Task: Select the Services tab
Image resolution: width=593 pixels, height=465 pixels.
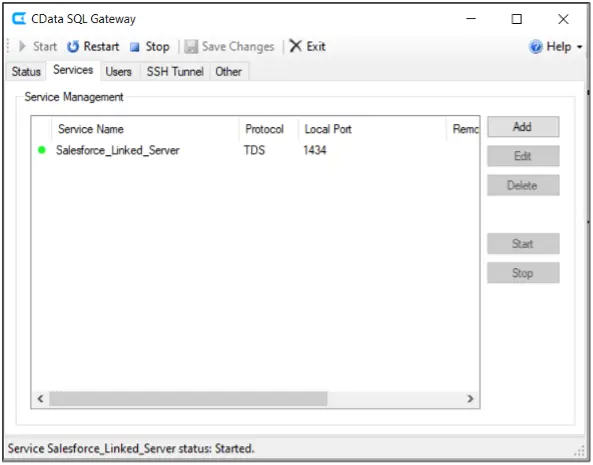Action: [73, 70]
